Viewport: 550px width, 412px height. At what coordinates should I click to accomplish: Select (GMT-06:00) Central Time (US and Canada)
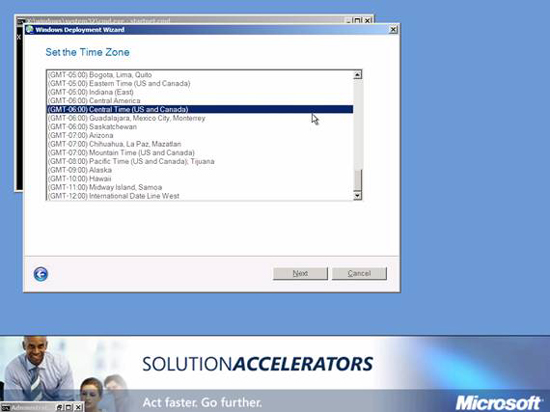(200, 109)
